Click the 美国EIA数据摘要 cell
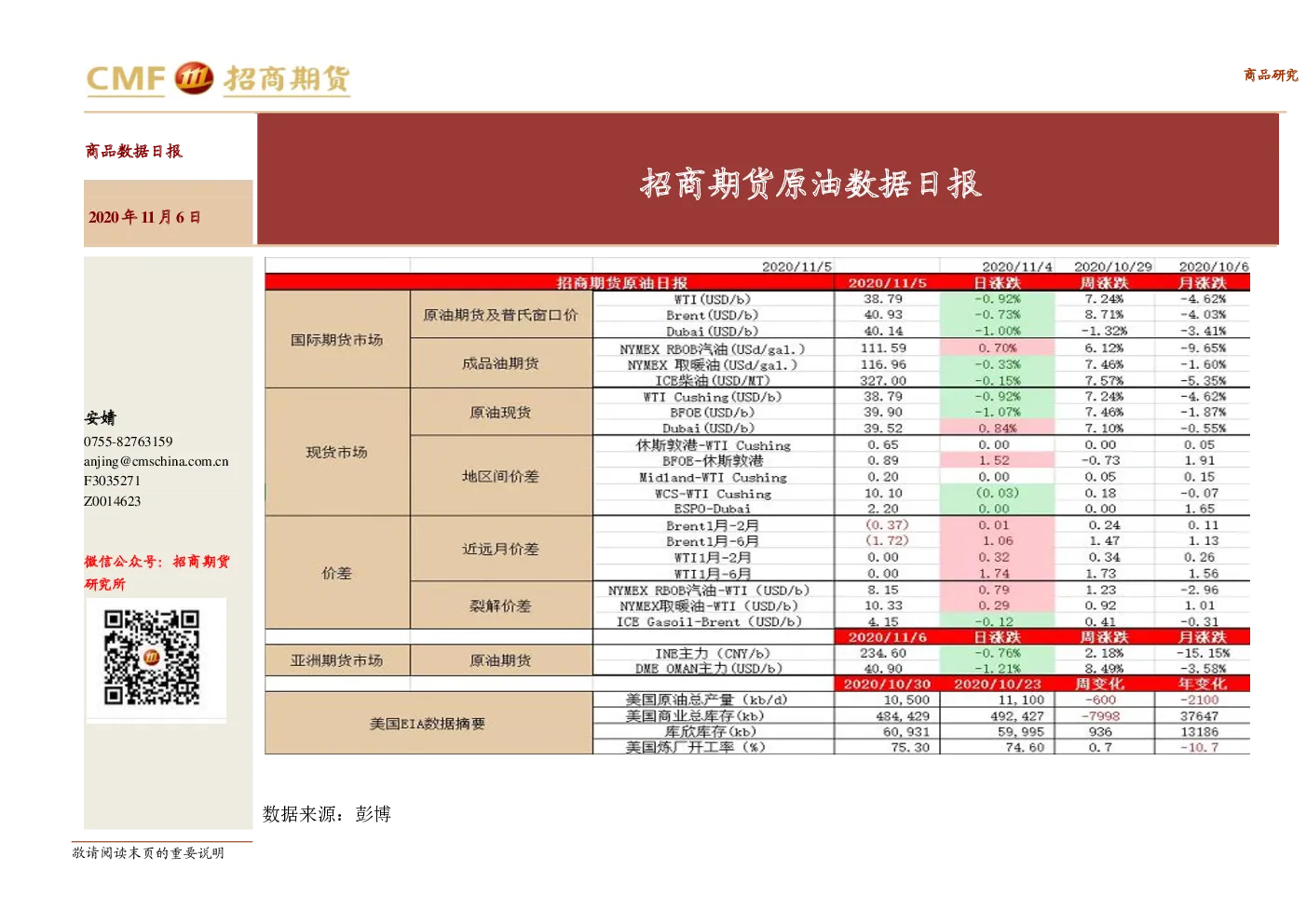The height and width of the screenshot is (924, 1307). (429, 723)
